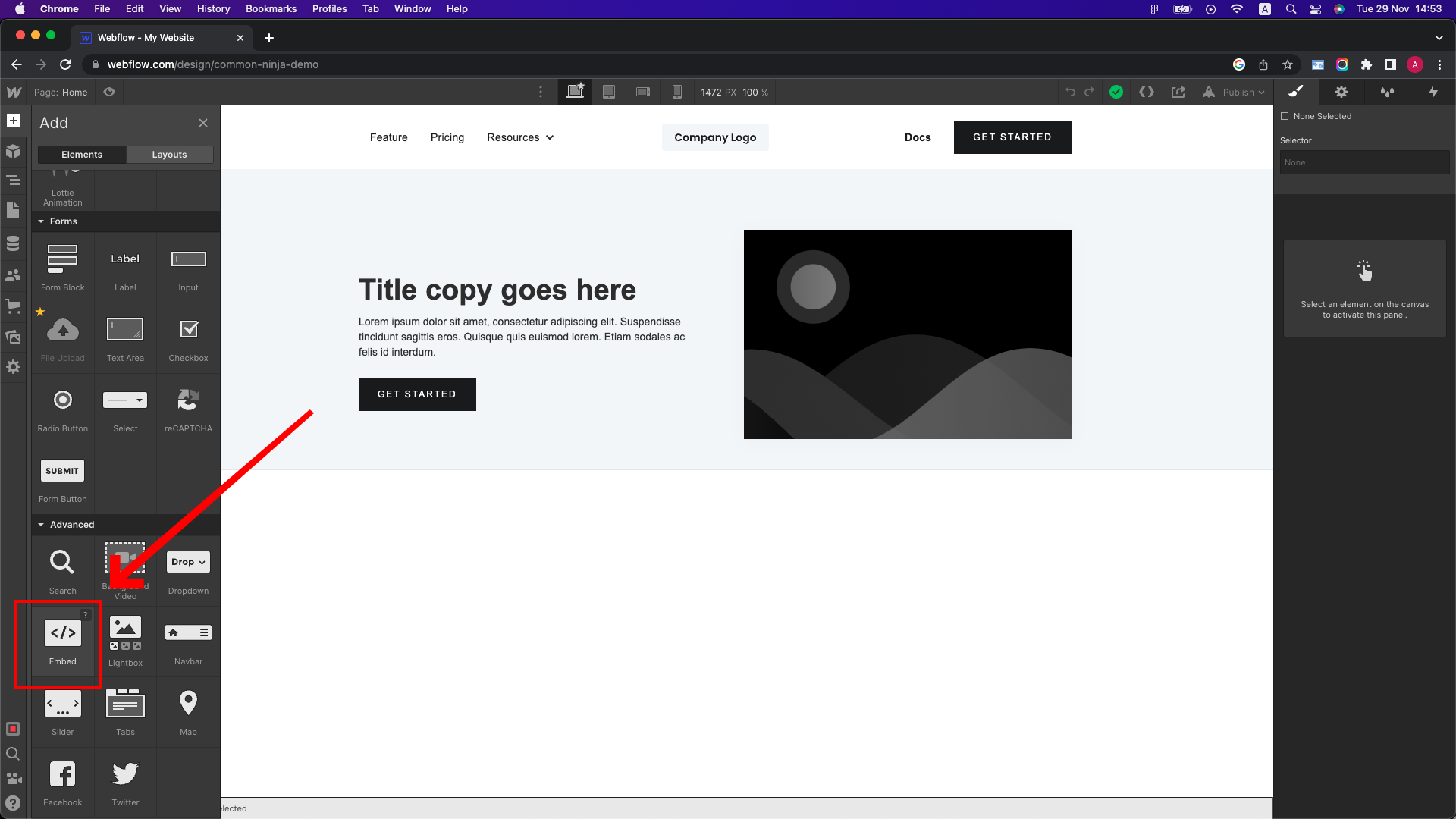
Task: Click the green site status checkmark
Action: click(1116, 92)
